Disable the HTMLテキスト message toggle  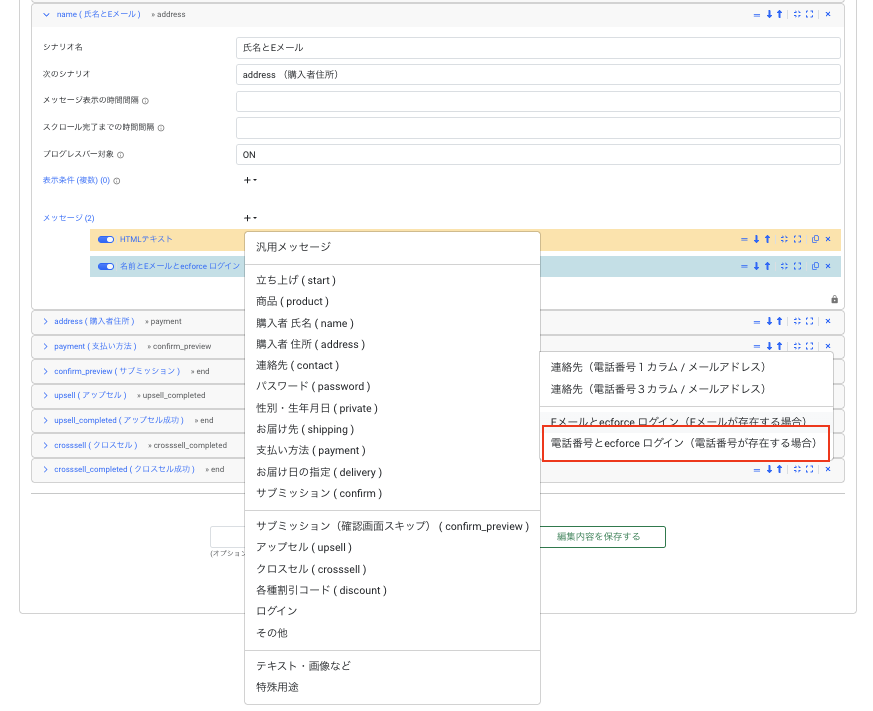pos(105,239)
